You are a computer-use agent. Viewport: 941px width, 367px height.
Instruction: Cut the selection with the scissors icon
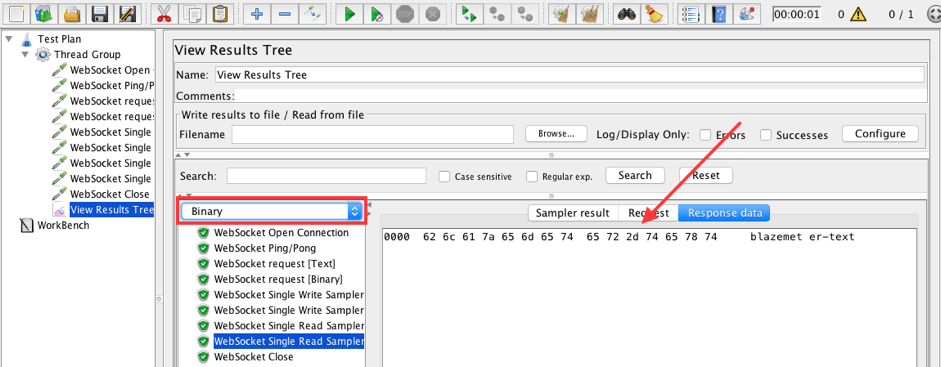(163, 13)
